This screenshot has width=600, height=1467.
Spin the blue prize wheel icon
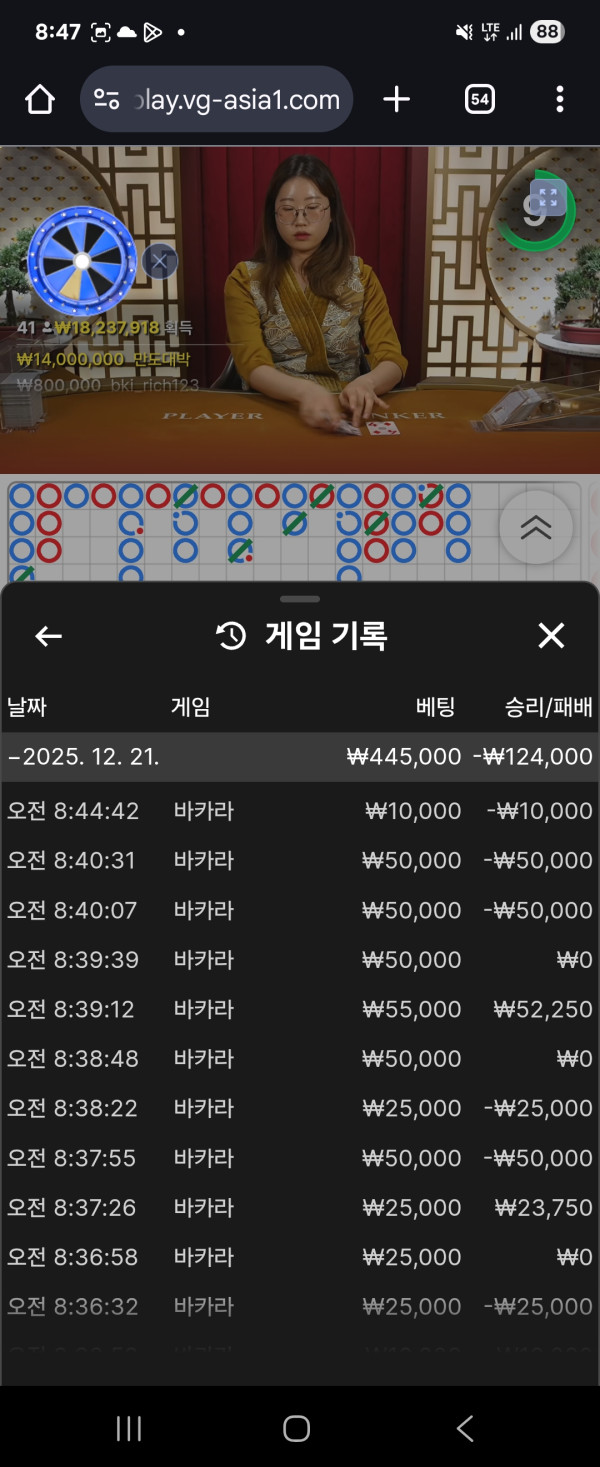point(82,261)
